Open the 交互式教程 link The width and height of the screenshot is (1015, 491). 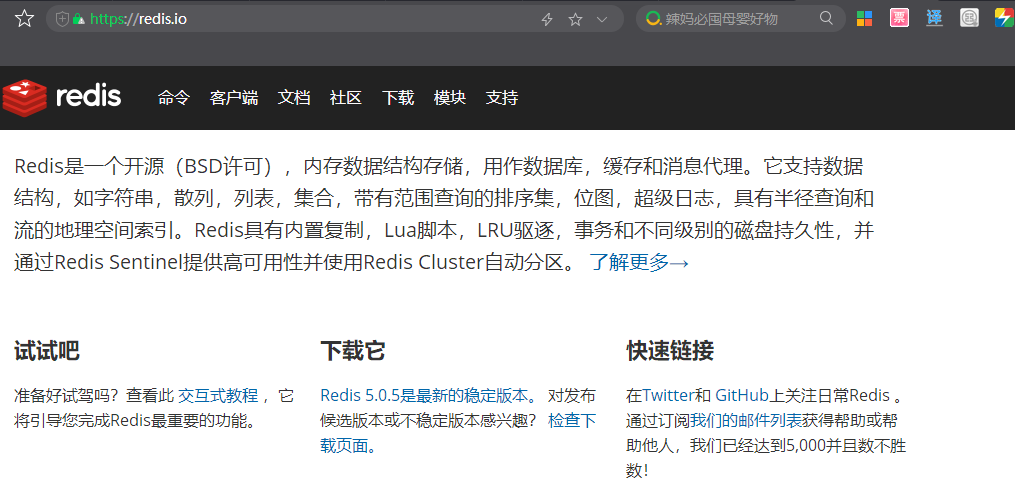(218, 395)
